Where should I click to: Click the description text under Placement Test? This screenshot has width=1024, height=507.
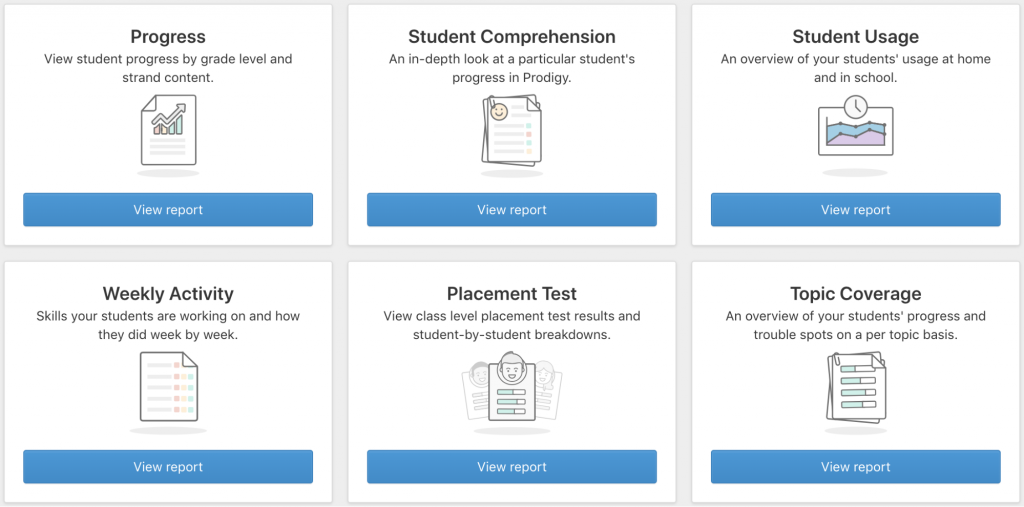tap(512, 326)
